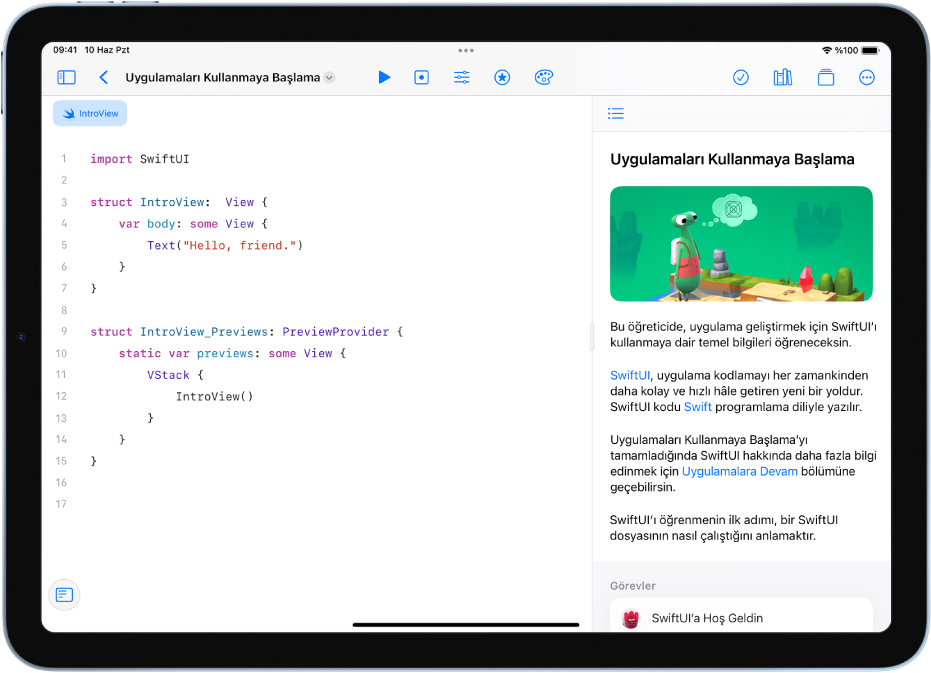Click "struct IntroView" on line 3

(x=147, y=203)
